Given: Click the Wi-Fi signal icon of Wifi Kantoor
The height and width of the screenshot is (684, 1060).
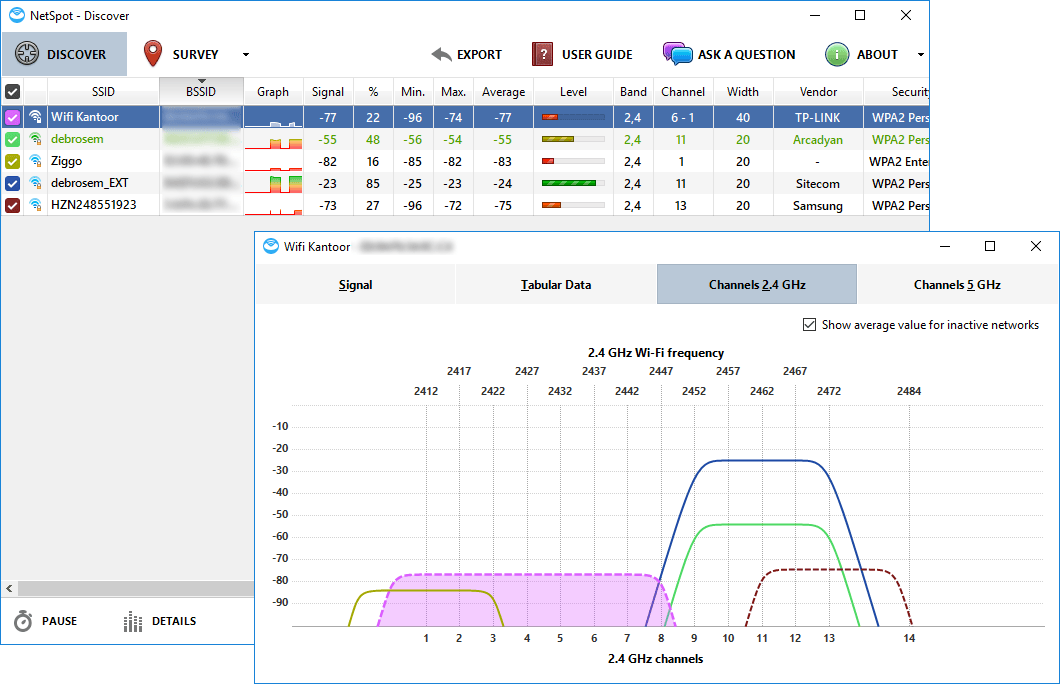Looking at the screenshot, I should 35,117.
